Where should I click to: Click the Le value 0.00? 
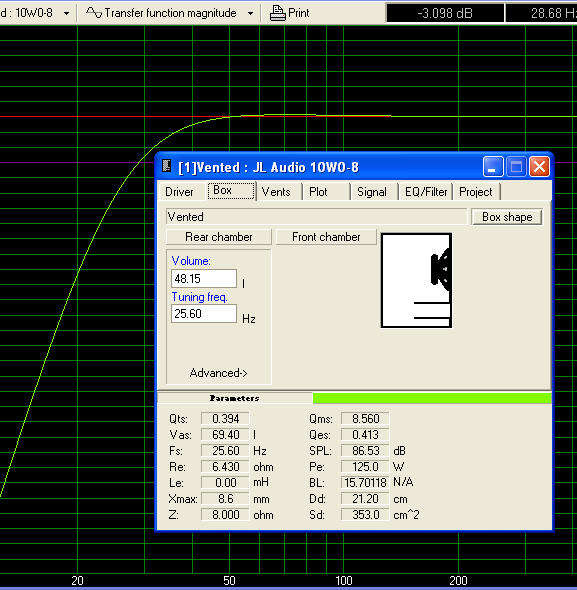[225, 483]
